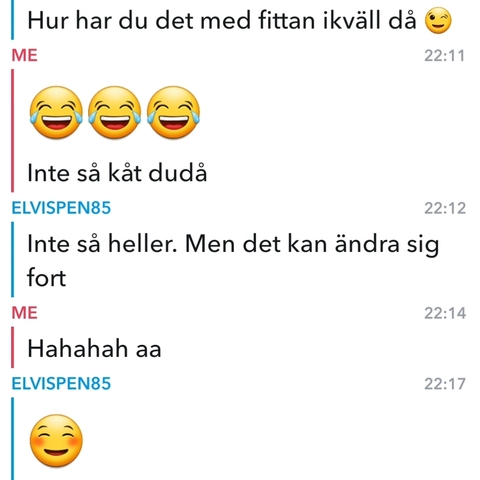The height and width of the screenshot is (480, 480).
Task: Click the word "fort" in ELVISPEN85's reply
Action: coord(46,278)
